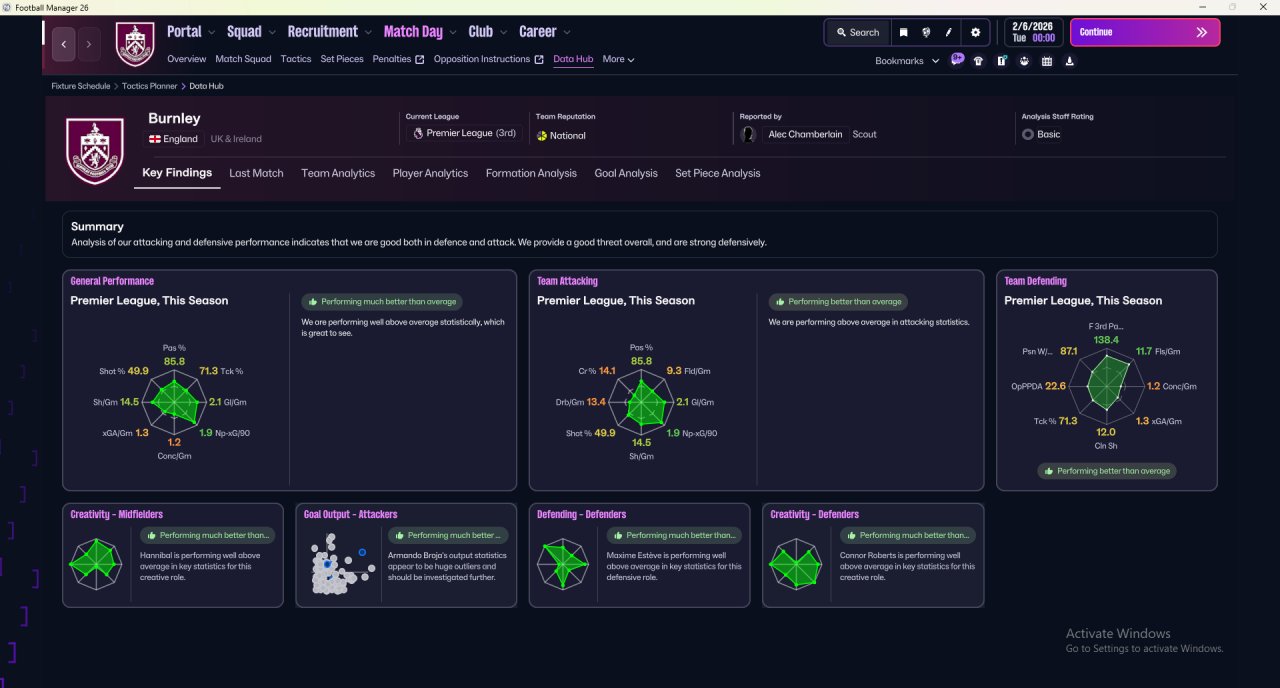This screenshot has height=688, width=1280.
Task: Switch to the Goal Analysis tab
Action: click(x=626, y=173)
